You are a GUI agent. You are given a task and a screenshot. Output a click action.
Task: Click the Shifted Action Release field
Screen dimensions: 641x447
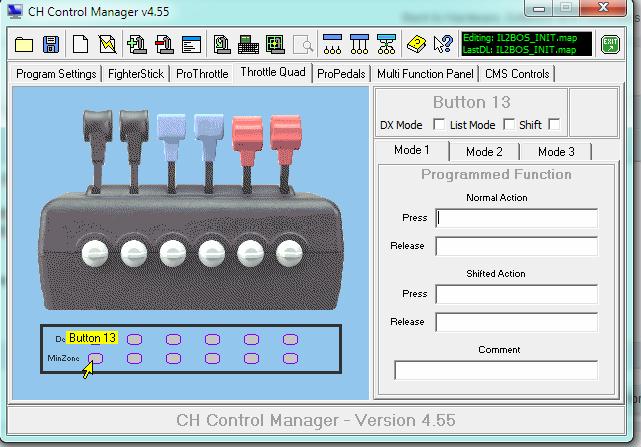pos(516,322)
